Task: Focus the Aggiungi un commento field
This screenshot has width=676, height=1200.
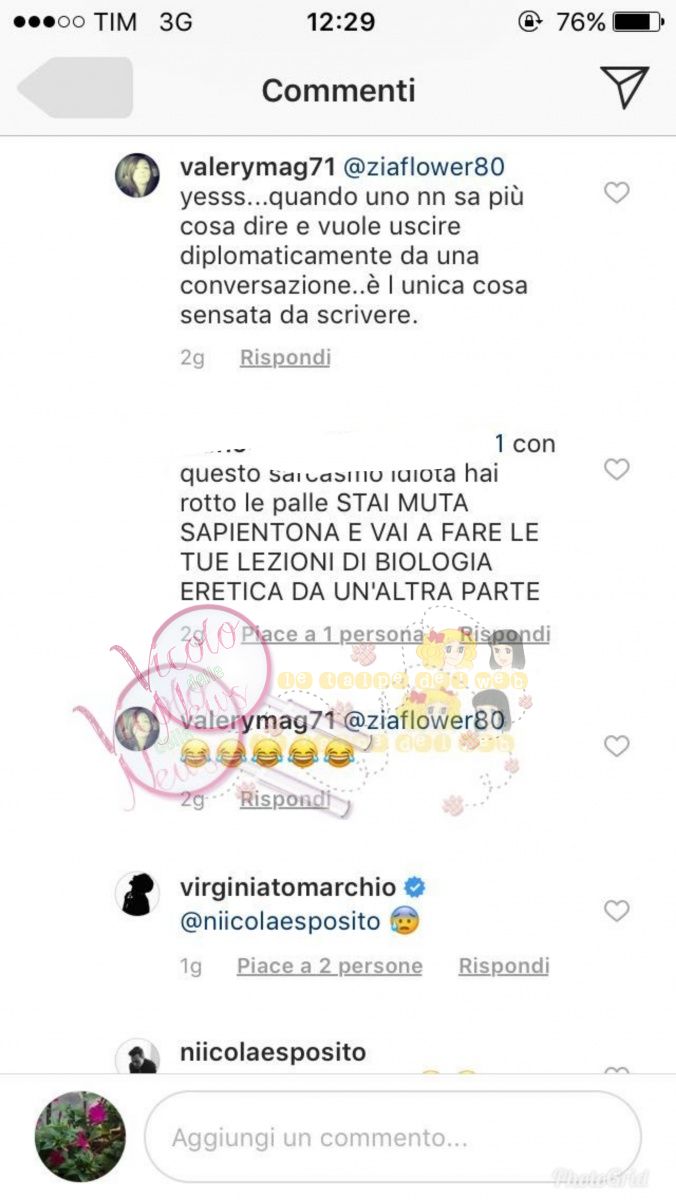Action: 392,1138
